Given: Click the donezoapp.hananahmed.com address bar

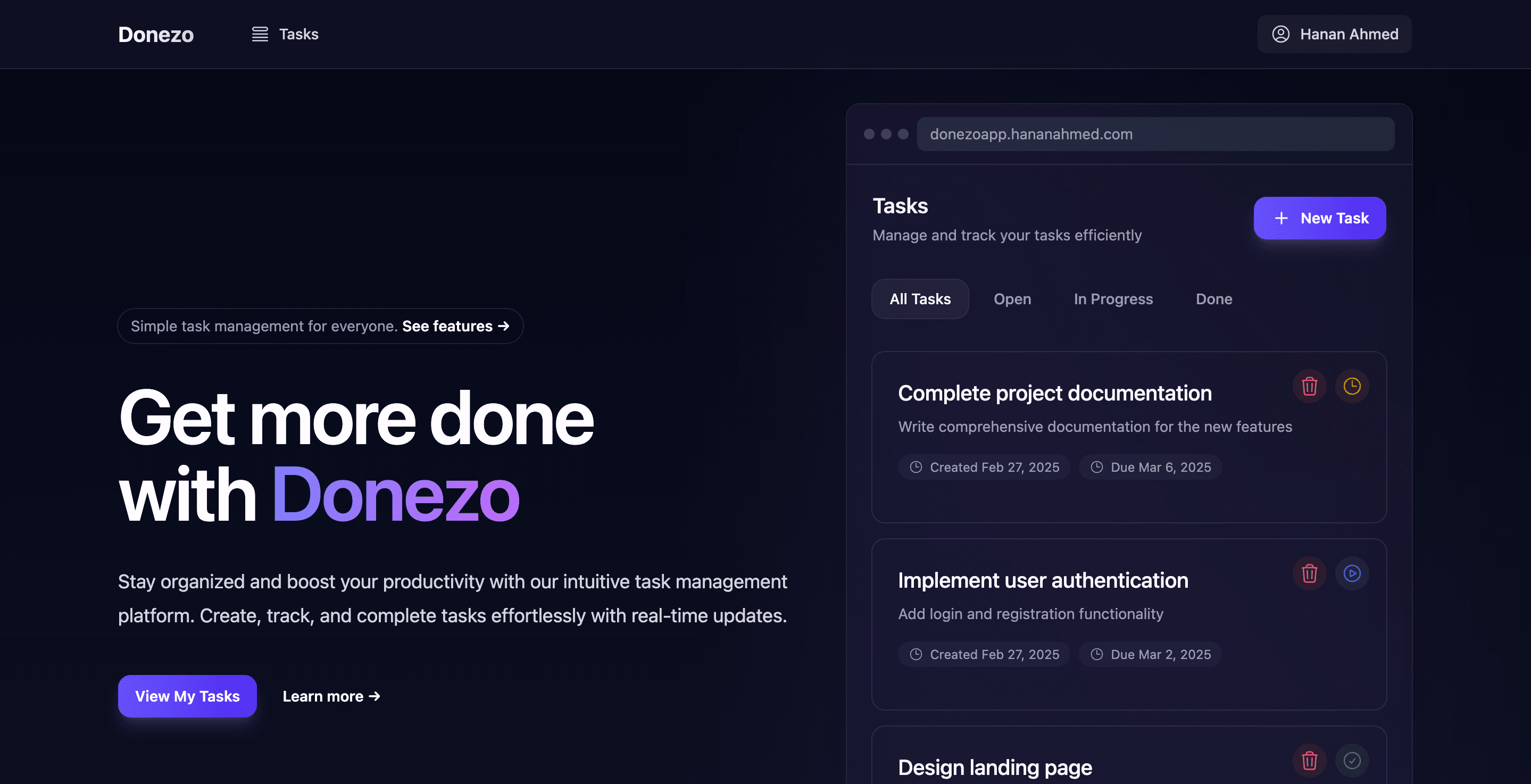Looking at the screenshot, I should click(x=1155, y=135).
